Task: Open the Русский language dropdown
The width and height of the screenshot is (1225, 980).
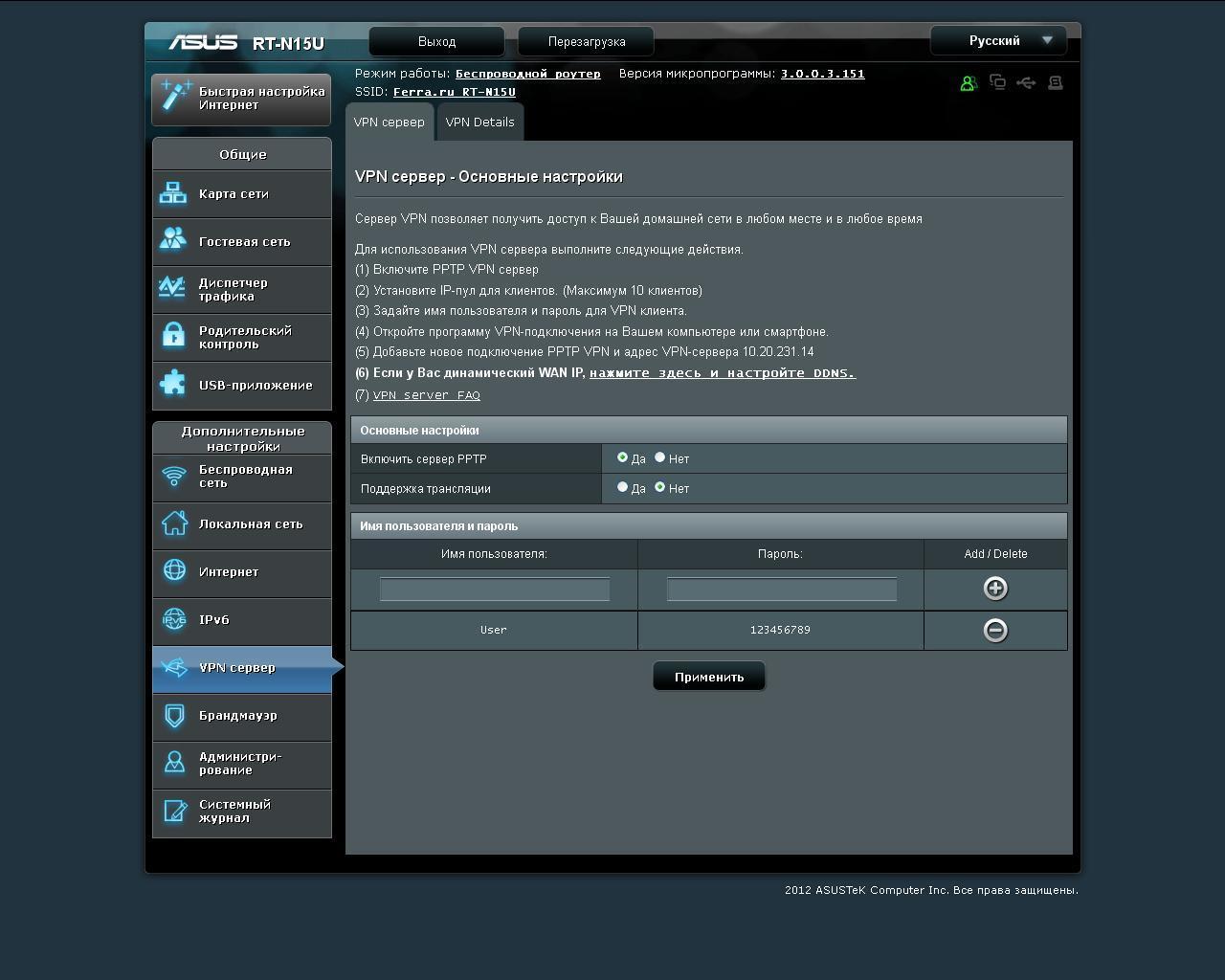Action: [x=998, y=40]
